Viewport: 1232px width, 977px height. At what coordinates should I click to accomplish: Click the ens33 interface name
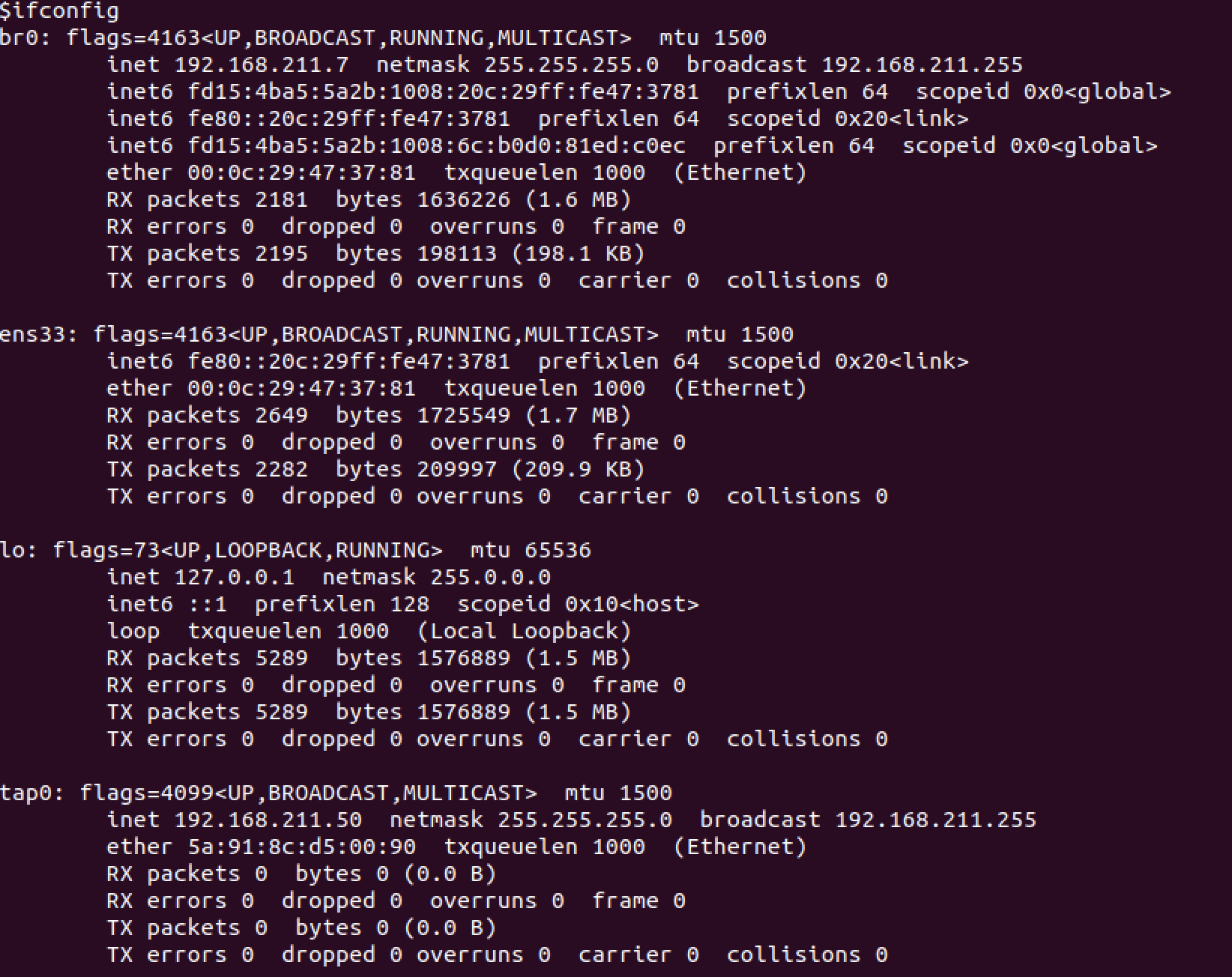34,334
